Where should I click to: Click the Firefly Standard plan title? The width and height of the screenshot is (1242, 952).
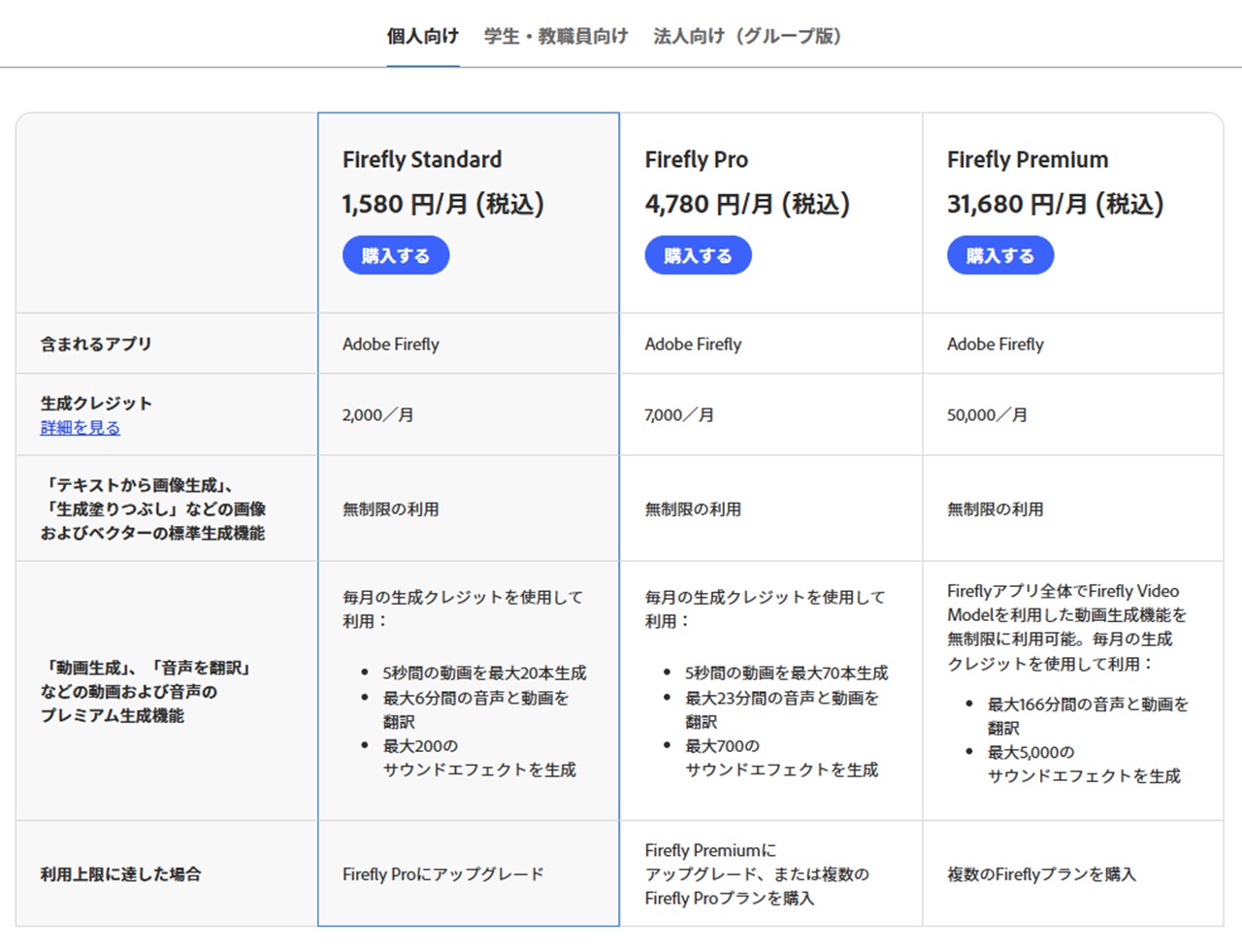pyautogui.click(x=422, y=159)
